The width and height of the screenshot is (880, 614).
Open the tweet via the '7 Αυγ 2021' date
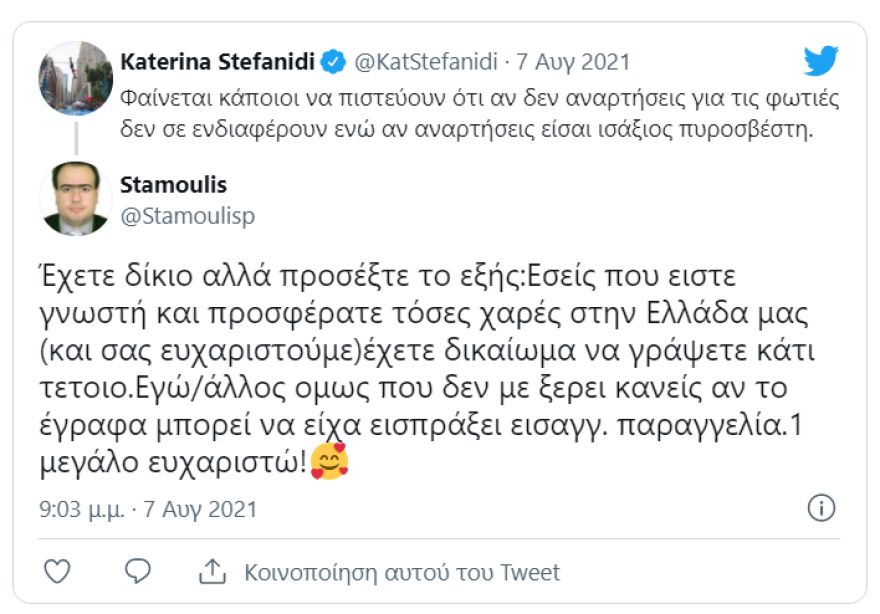tap(575, 61)
